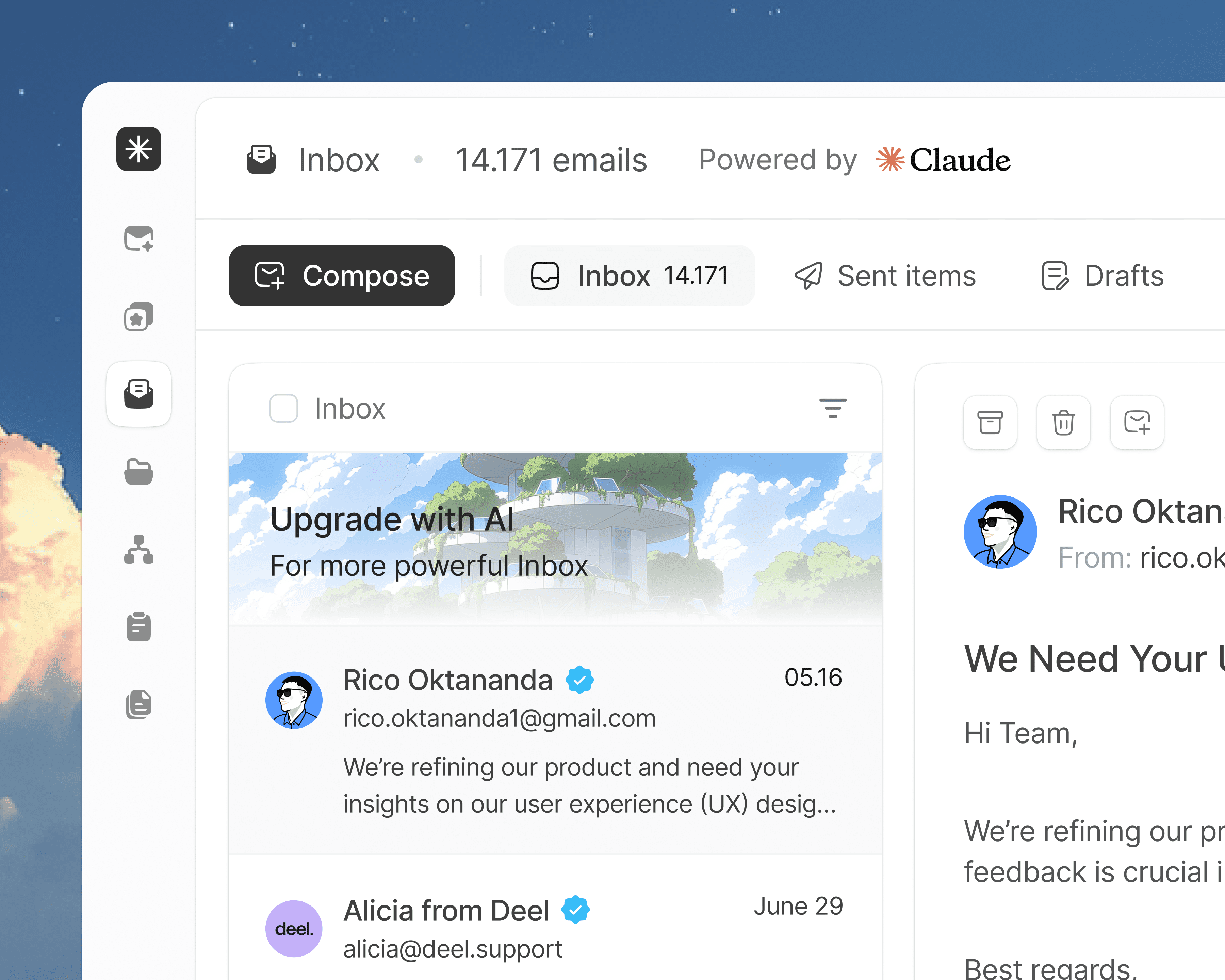
Task: Open the documents sidebar icon
Action: click(x=138, y=704)
